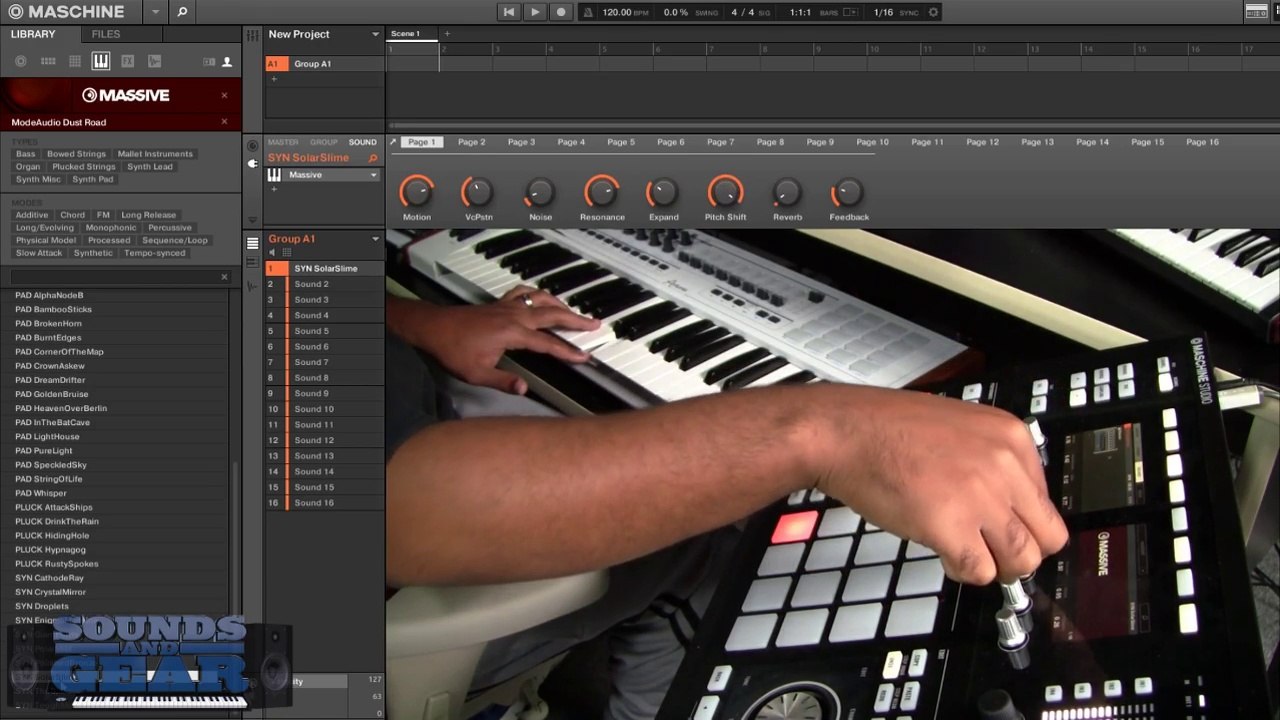Clear the library search field with X
Image resolution: width=1280 pixels, height=720 pixels.
point(224,277)
